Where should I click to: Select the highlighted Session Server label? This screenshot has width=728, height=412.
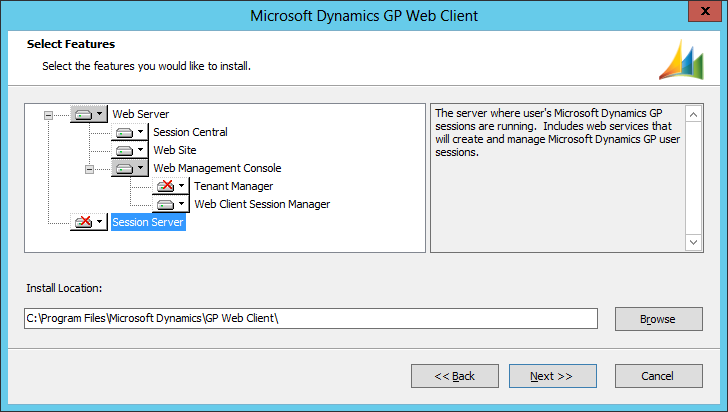(148, 222)
